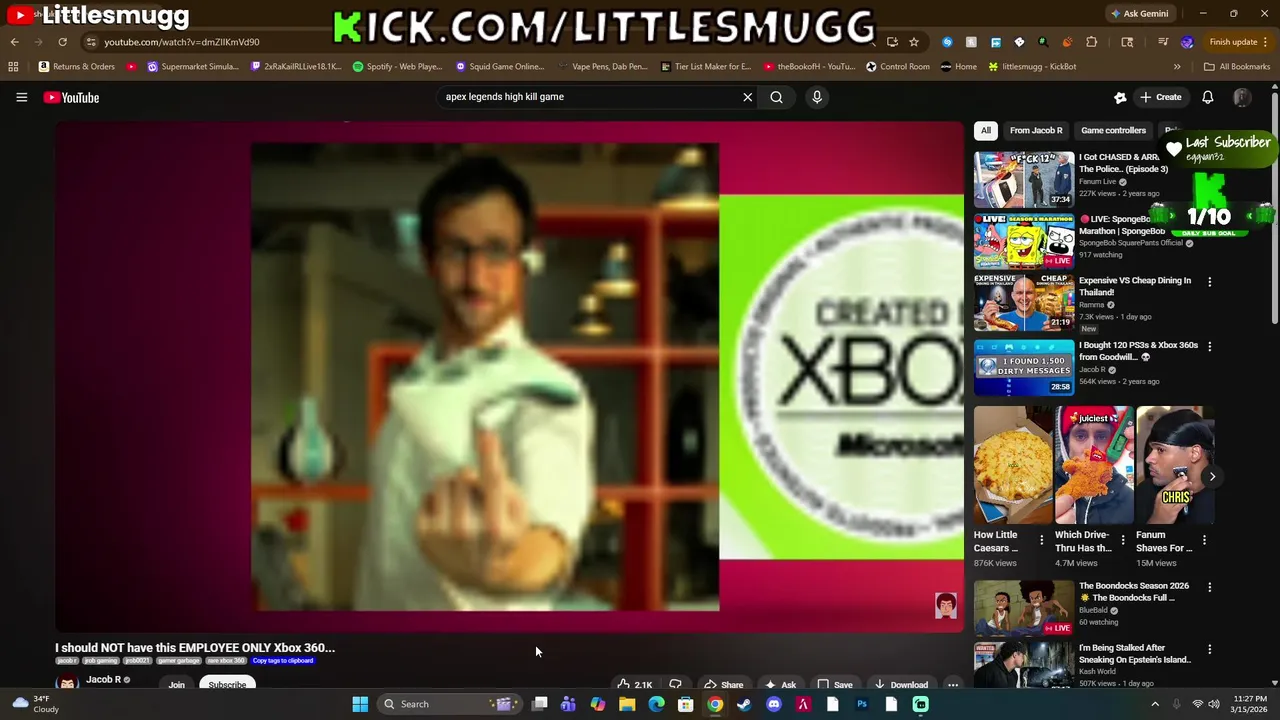
Task: Click the sparkle icon left of Create
Action: 1120,97
